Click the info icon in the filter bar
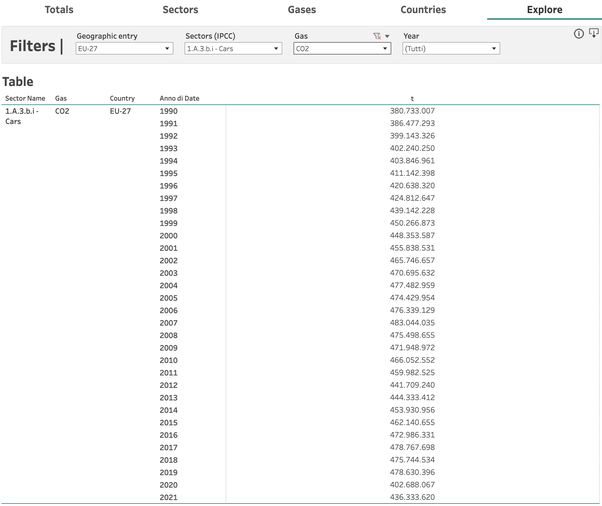The image size is (602, 506). click(x=578, y=34)
